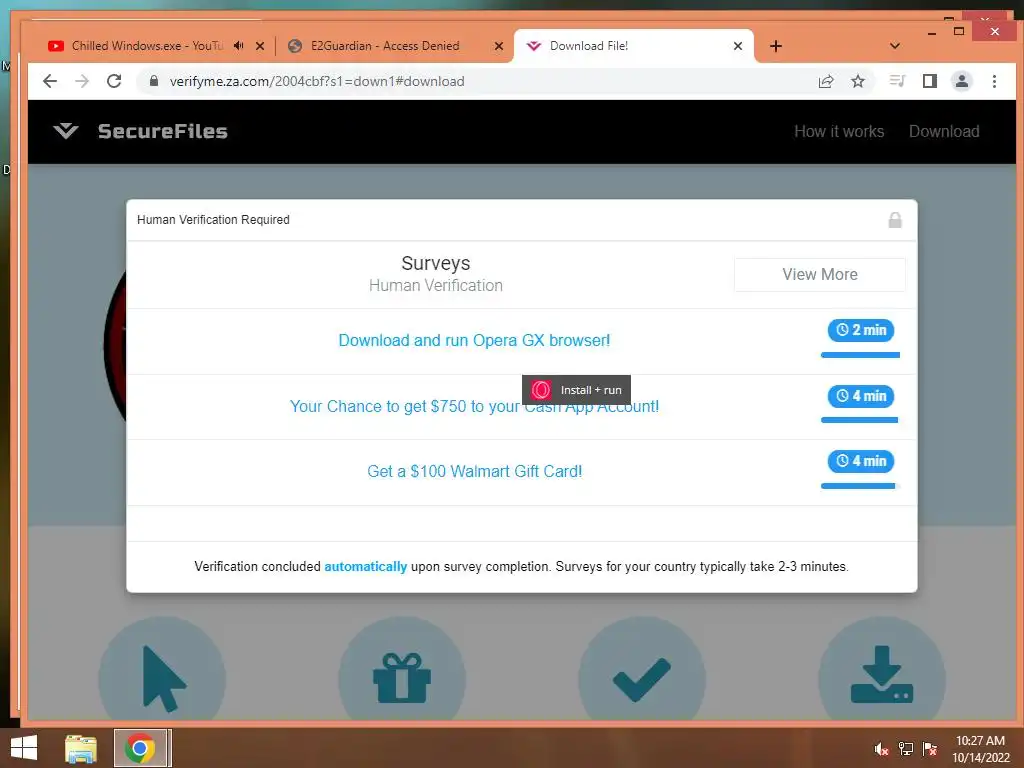Screen dimensions: 1024x768
Task: Expand the tab search chevron
Action: (x=895, y=46)
